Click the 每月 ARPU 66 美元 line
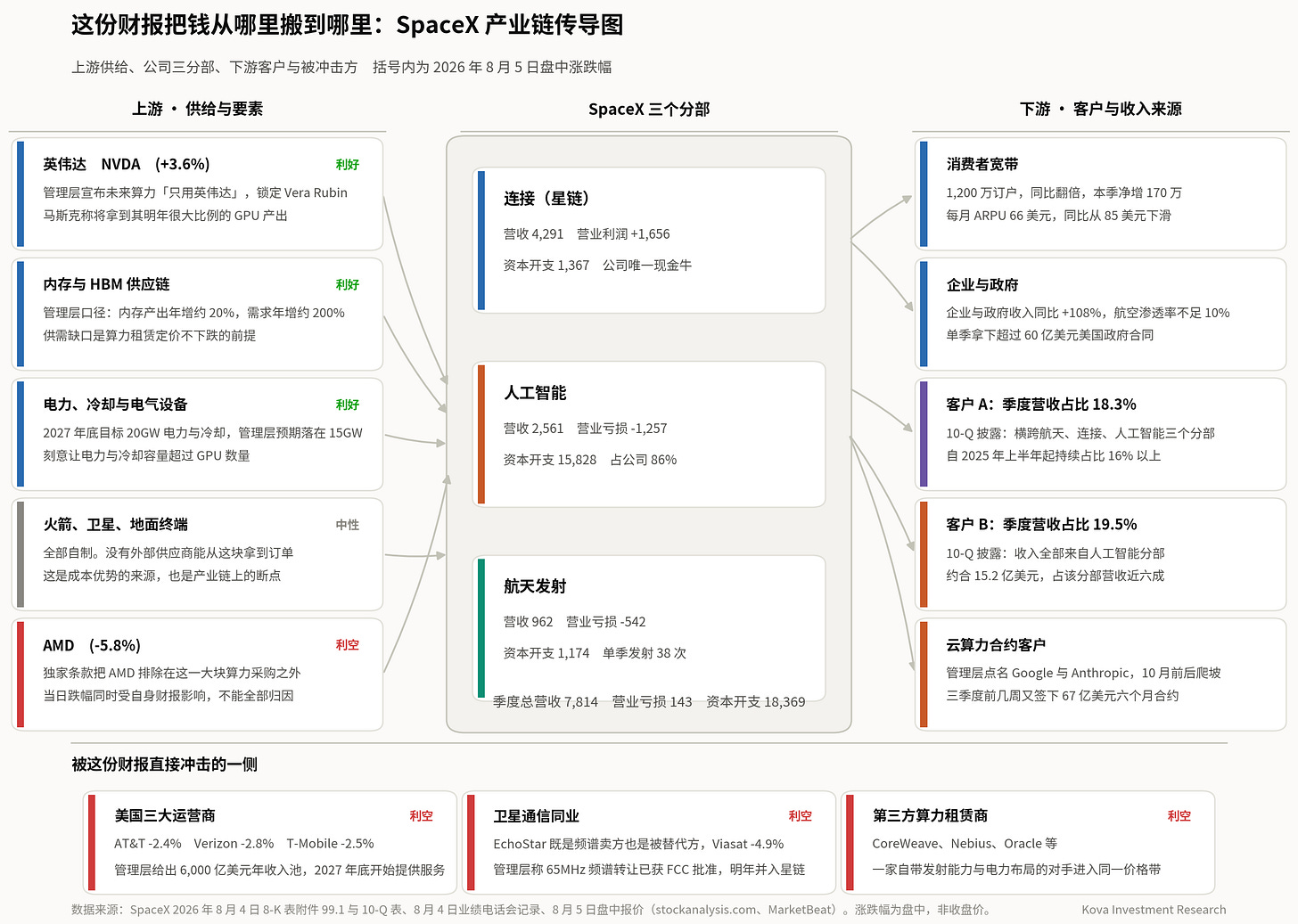Screen dimensions: 1298x924 (x=1059, y=216)
